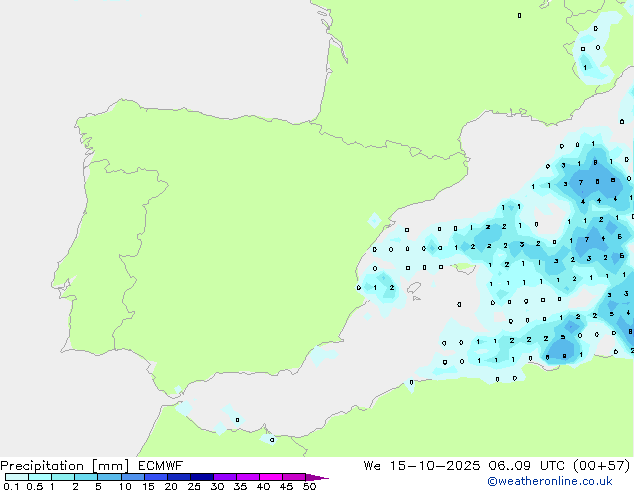
Task: Pick the 40–45 mm magenta legend box
Action: 271,477
